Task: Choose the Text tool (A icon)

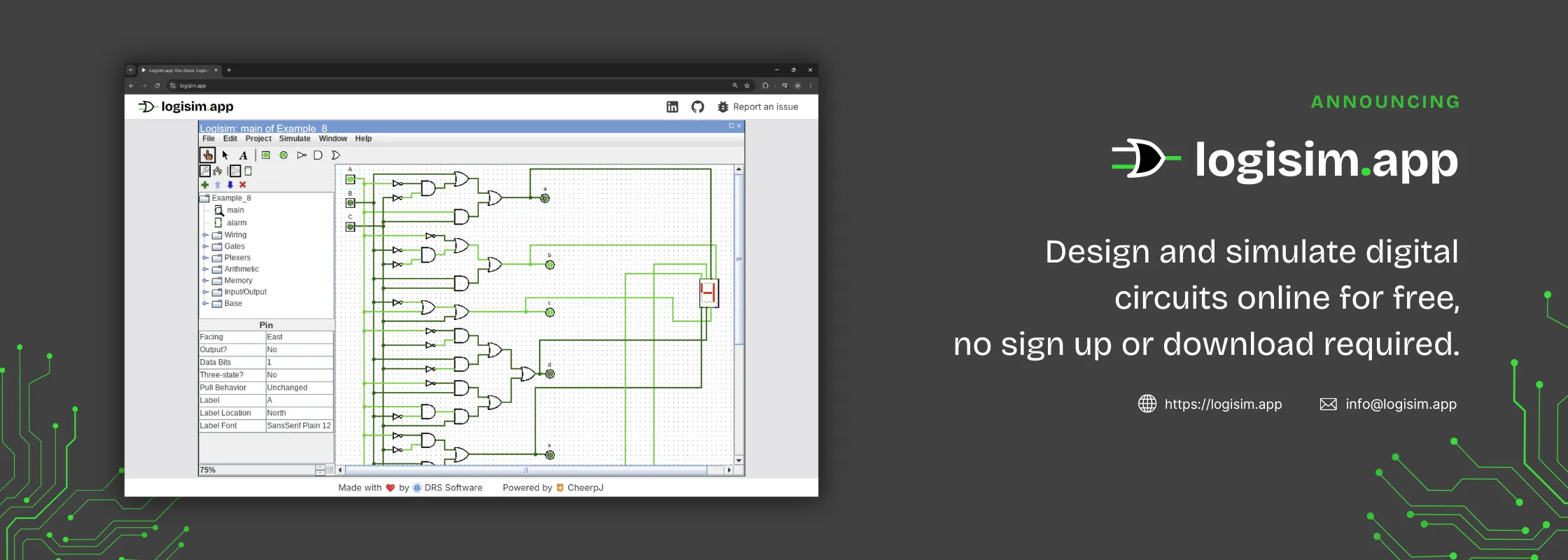Action: [243, 155]
